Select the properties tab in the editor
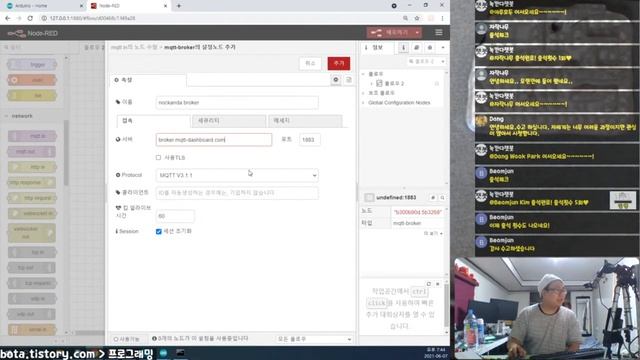640x360 pixels. point(148,80)
